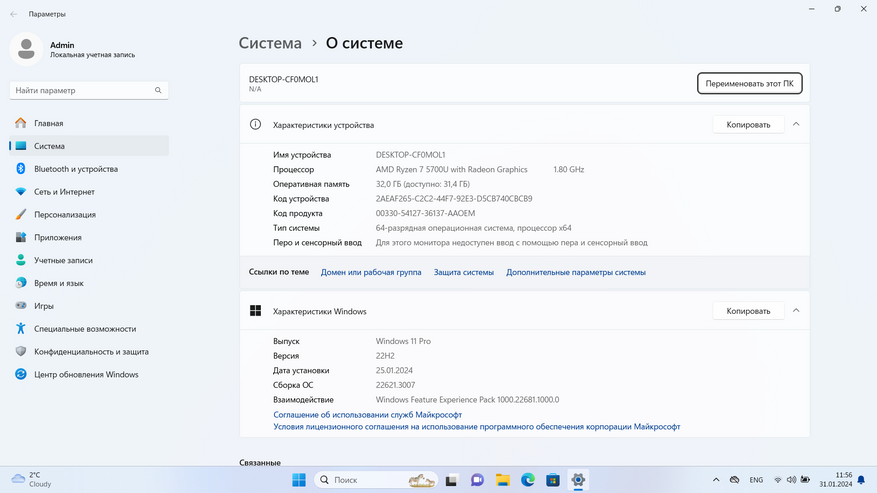Click the ENG language indicator
Viewport: 877px width, 493px height.
click(756, 480)
